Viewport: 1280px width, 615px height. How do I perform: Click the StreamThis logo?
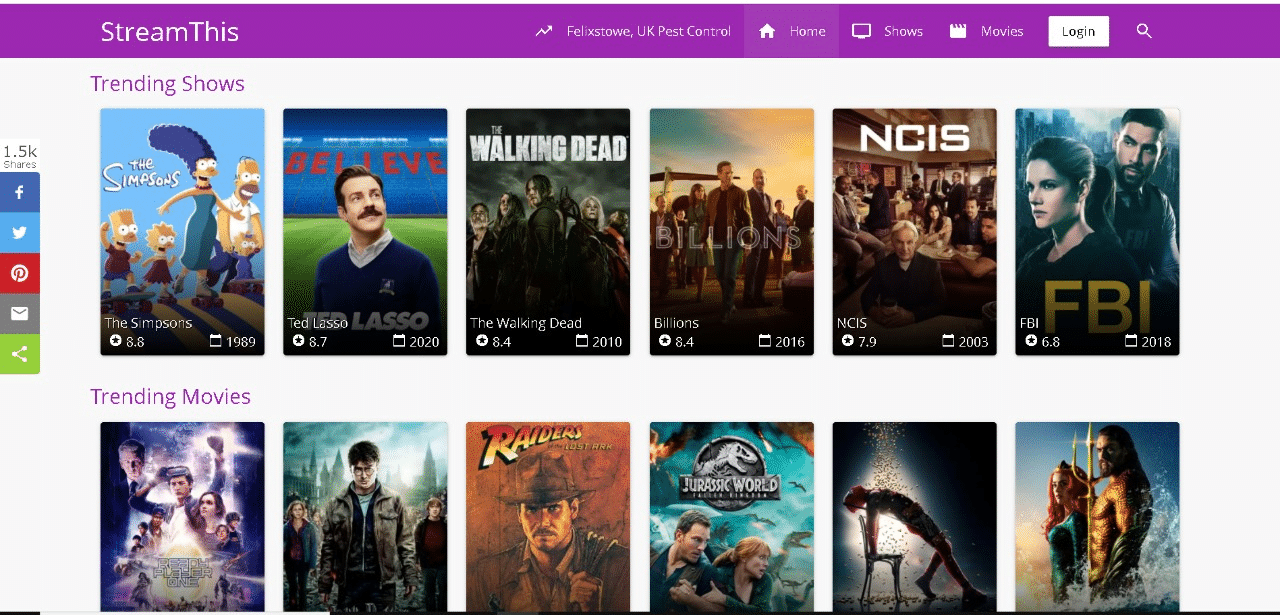pos(169,31)
